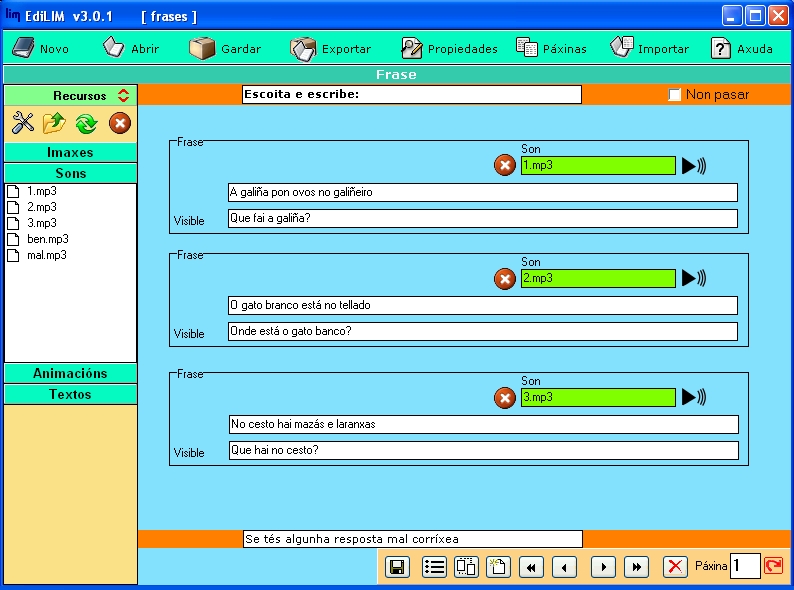Select ben.mp3 in the sounds list
The width and height of the screenshot is (794, 590).
click(47, 239)
